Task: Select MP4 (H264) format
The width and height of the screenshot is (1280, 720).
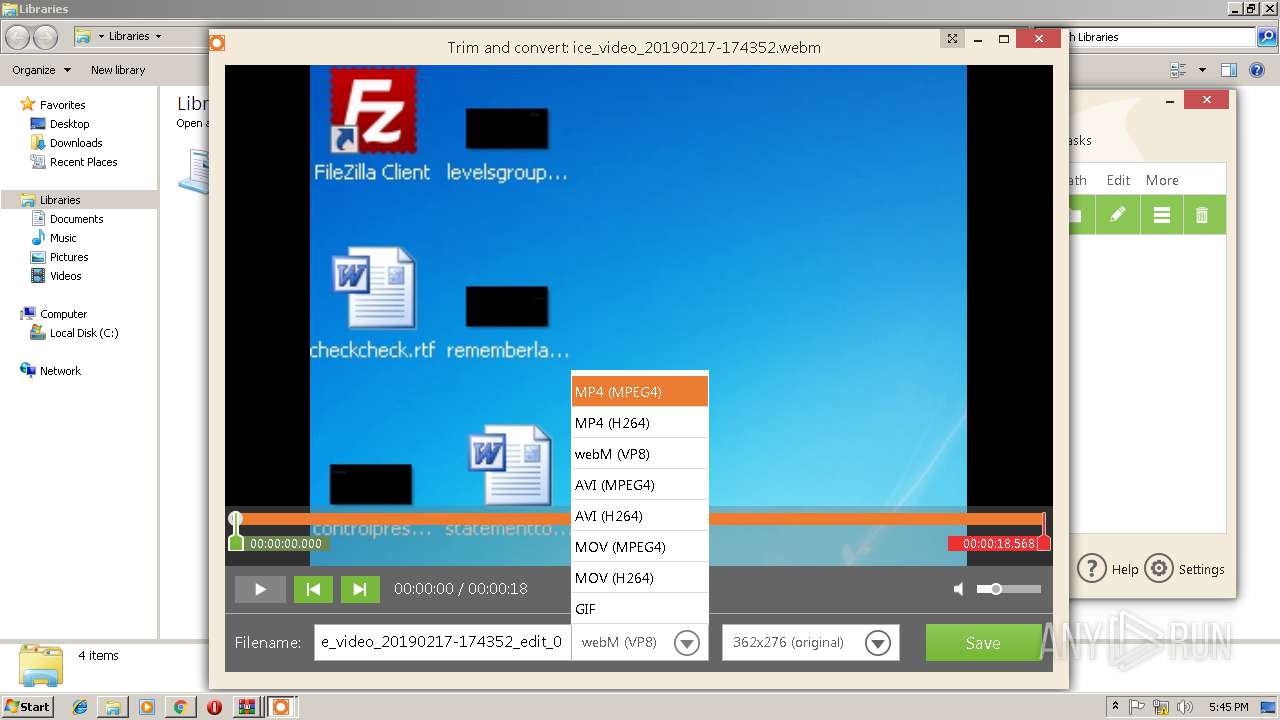Action: [x=640, y=423]
